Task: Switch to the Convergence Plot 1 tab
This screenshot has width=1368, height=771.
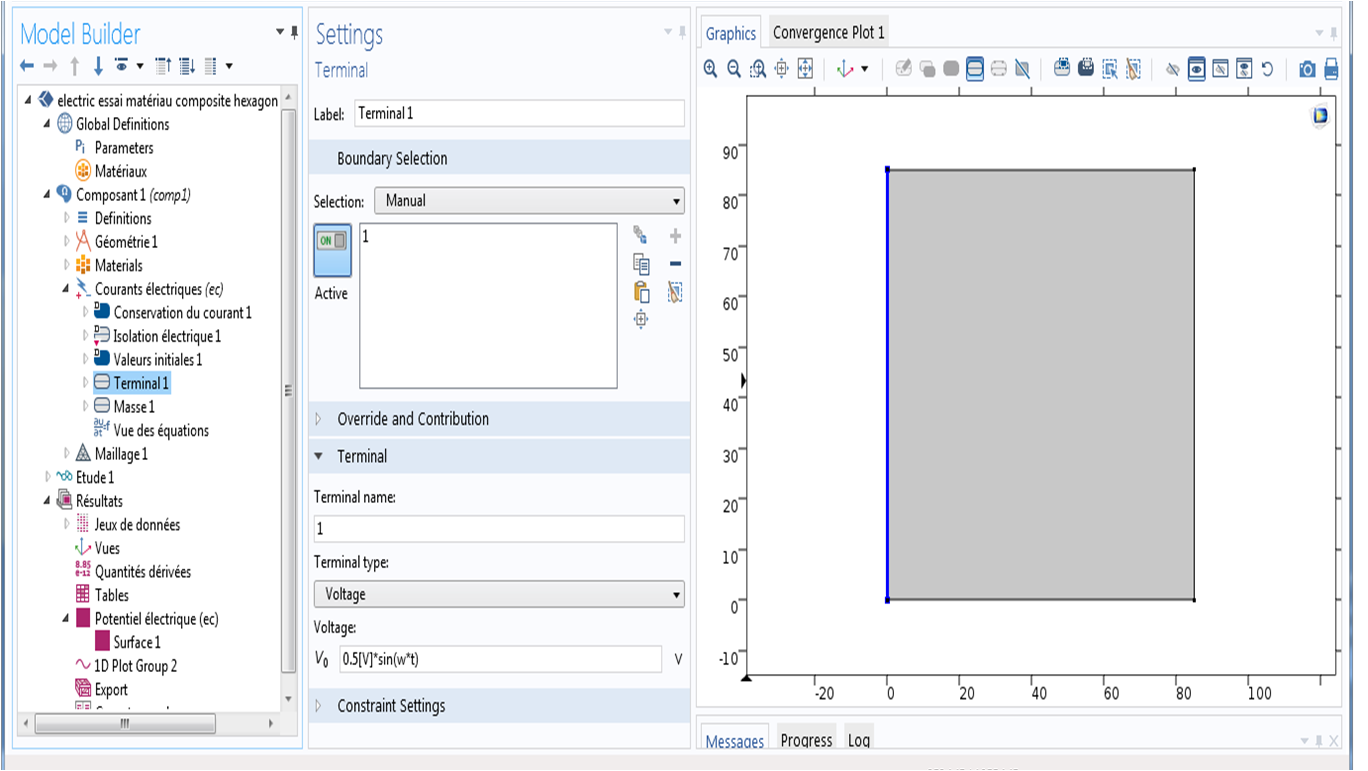Action: [x=828, y=33]
